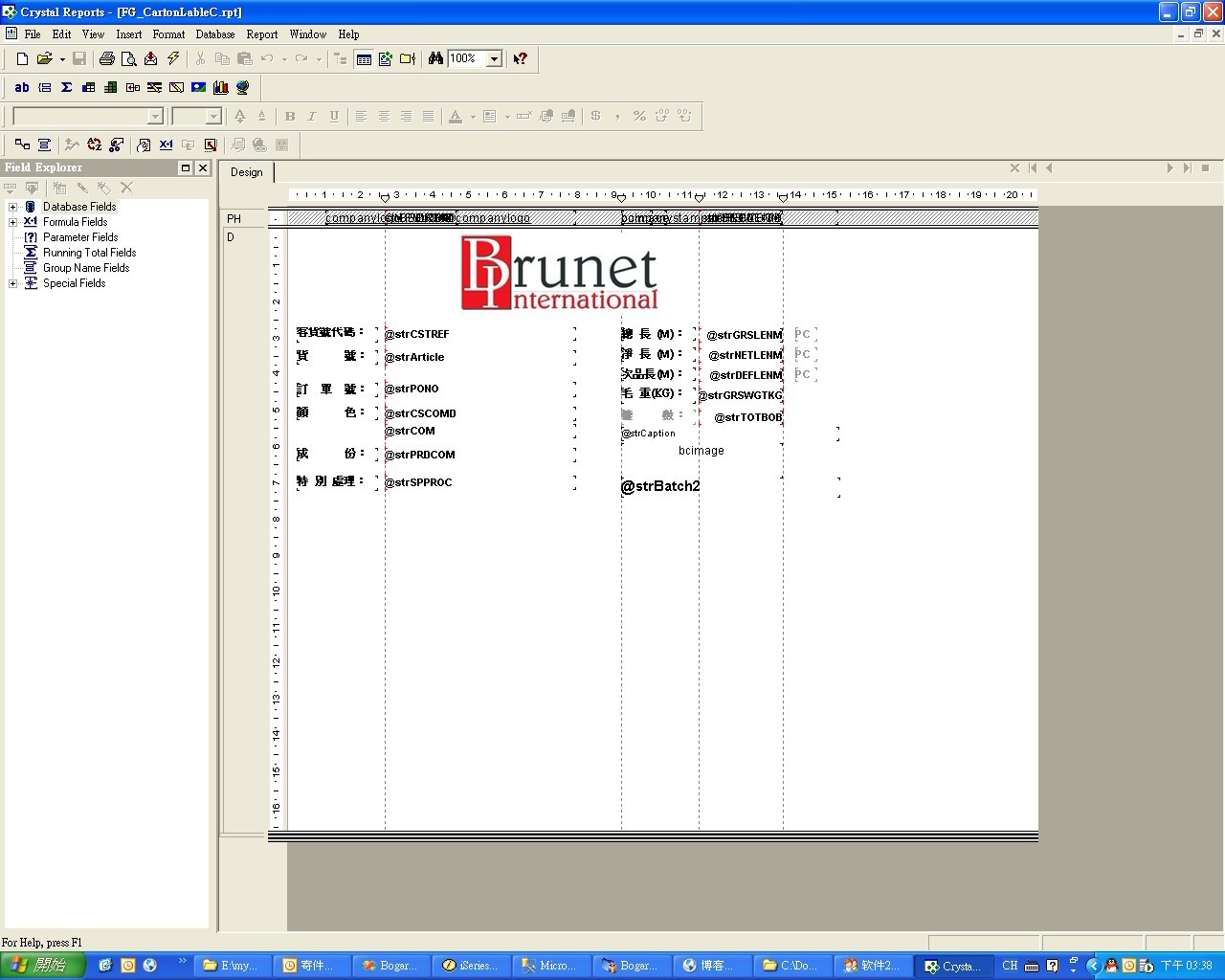The width and height of the screenshot is (1225, 980).
Task: Close the Field Explorer panel
Action: (x=202, y=167)
